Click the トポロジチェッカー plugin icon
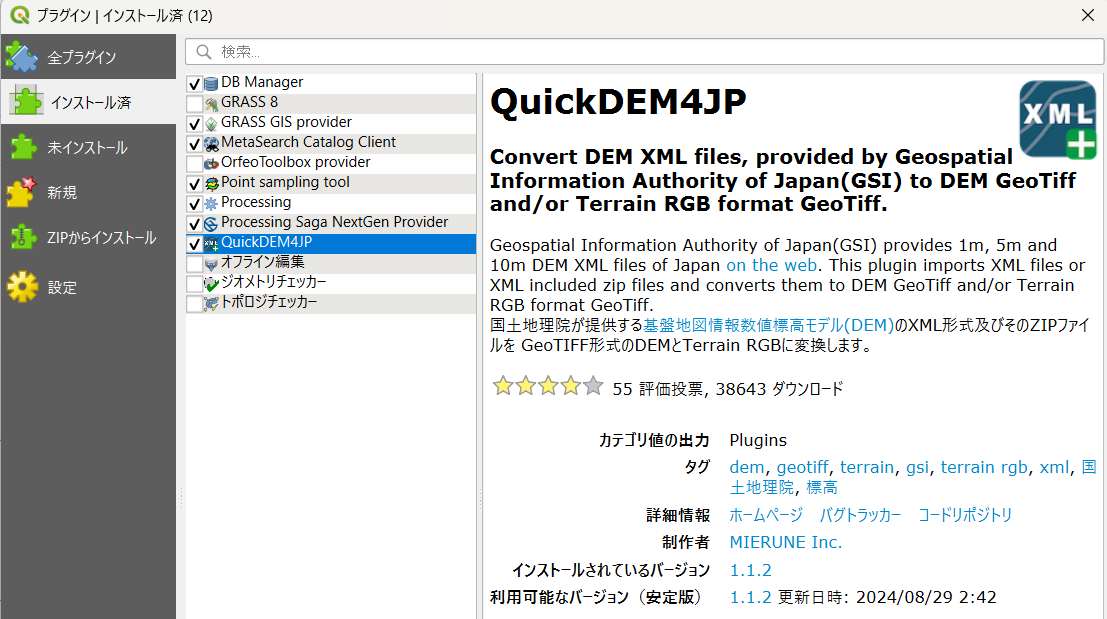Screen dimensions: 1107x619 click(x=211, y=304)
